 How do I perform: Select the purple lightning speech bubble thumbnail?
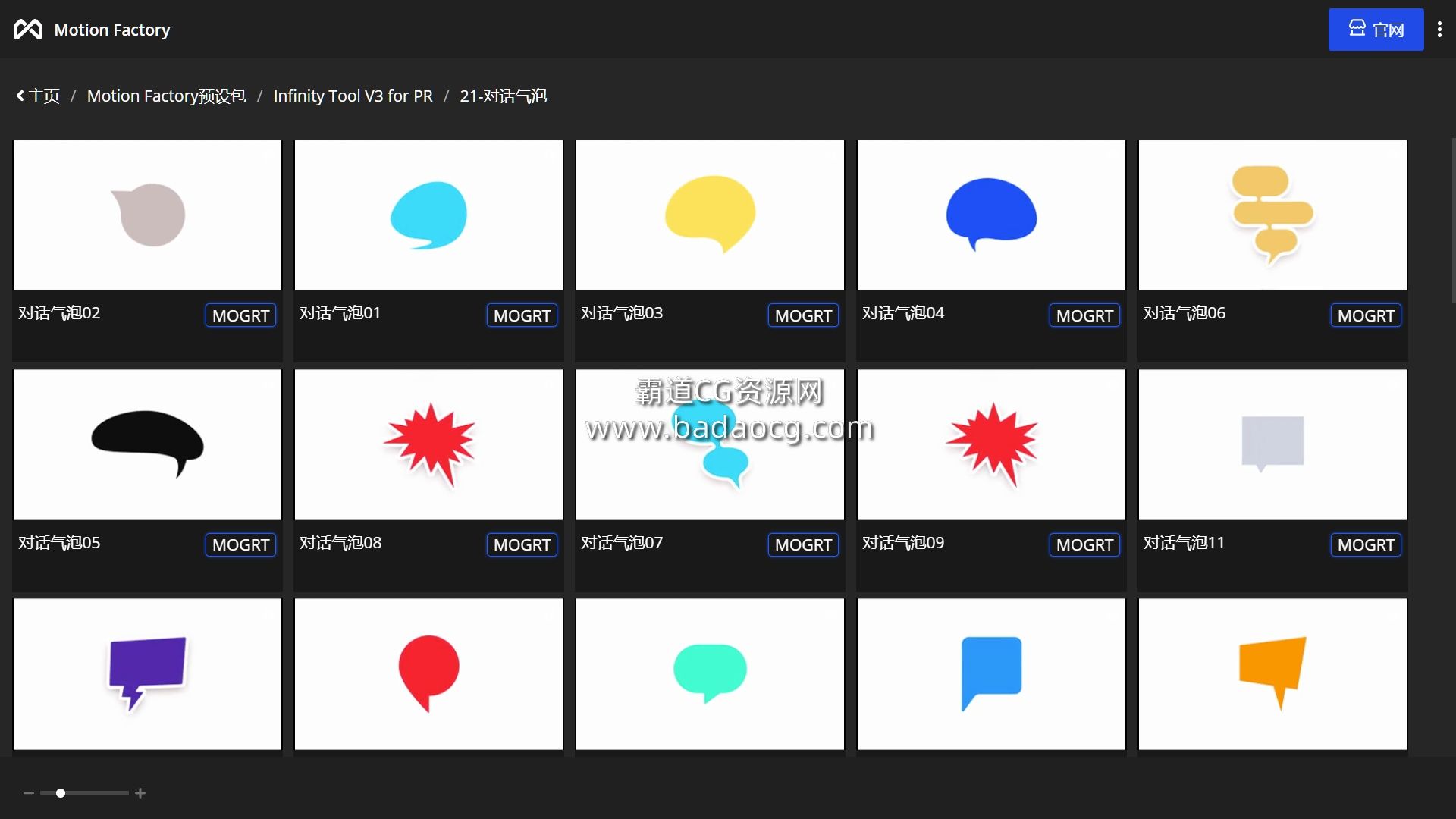click(147, 674)
